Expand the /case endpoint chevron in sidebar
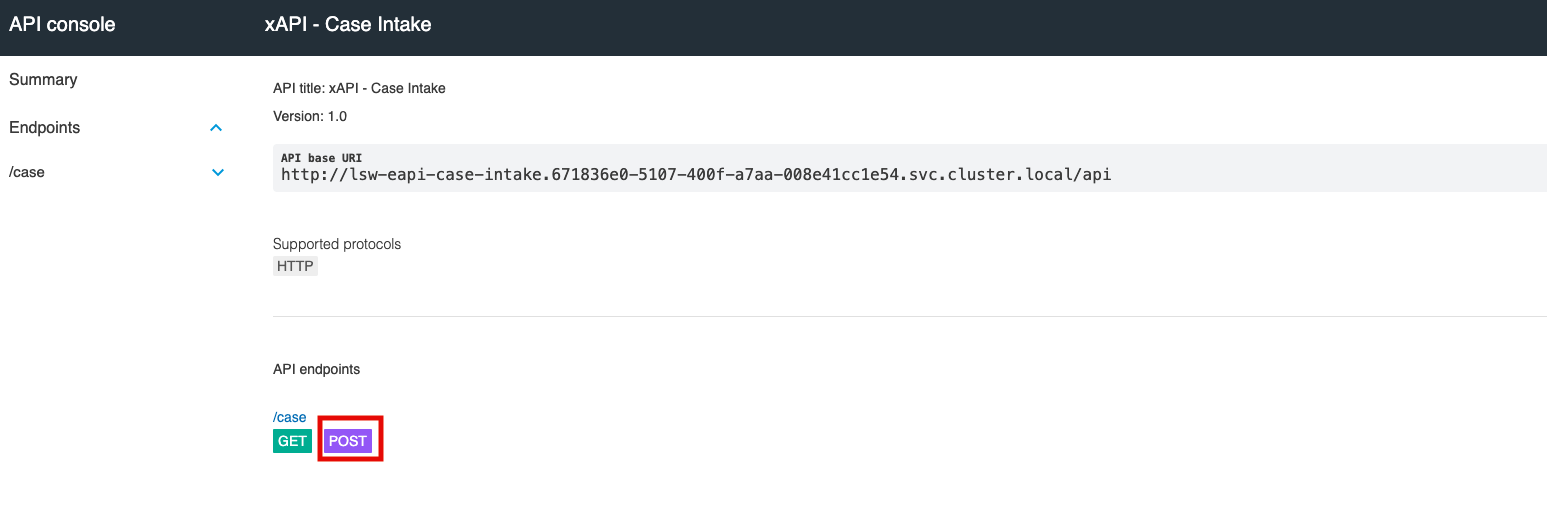The height and width of the screenshot is (514, 1547). [x=218, y=172]
